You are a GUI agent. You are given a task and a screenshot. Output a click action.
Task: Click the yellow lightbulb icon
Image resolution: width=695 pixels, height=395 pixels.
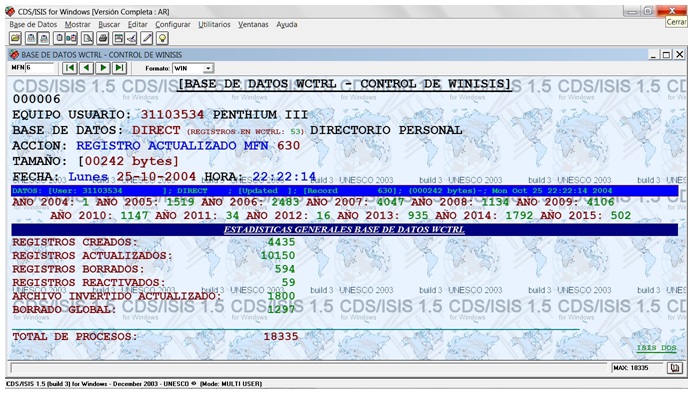pyautogui.click(x=163, y=39)
